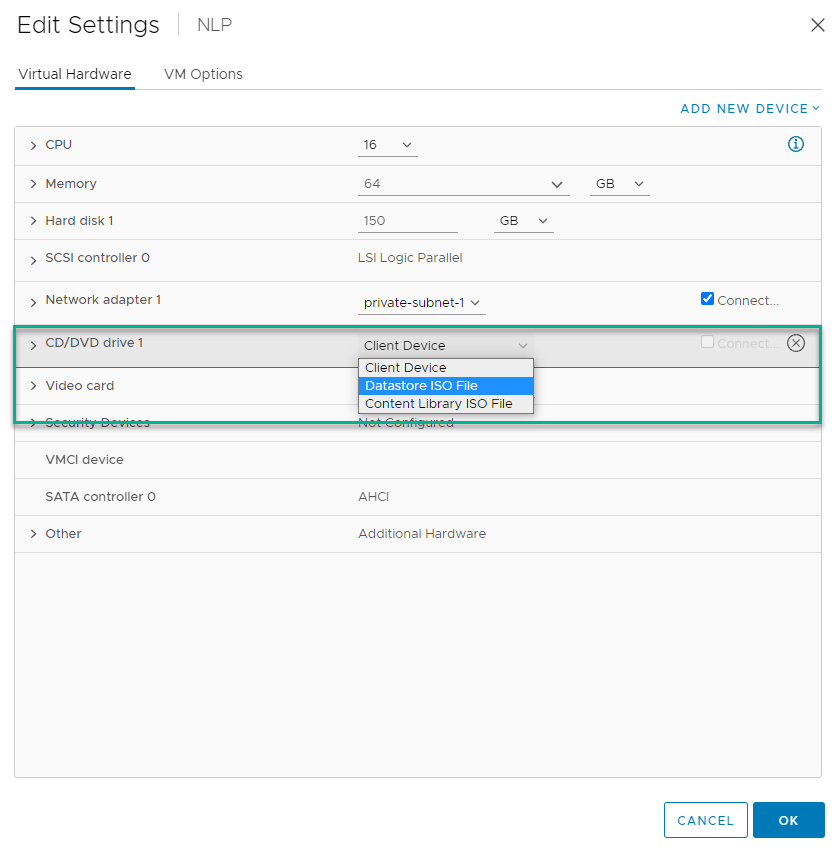The image size is (838, 849).
Task: Expand the Other hardware row
Action: click(x=33, y=534)
